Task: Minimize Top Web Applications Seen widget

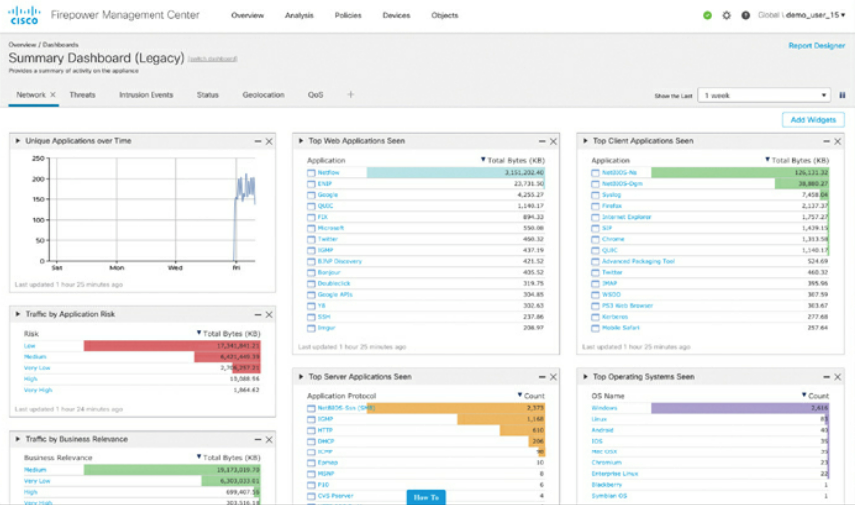Action: pyautogui.click(x=542, y=141)
